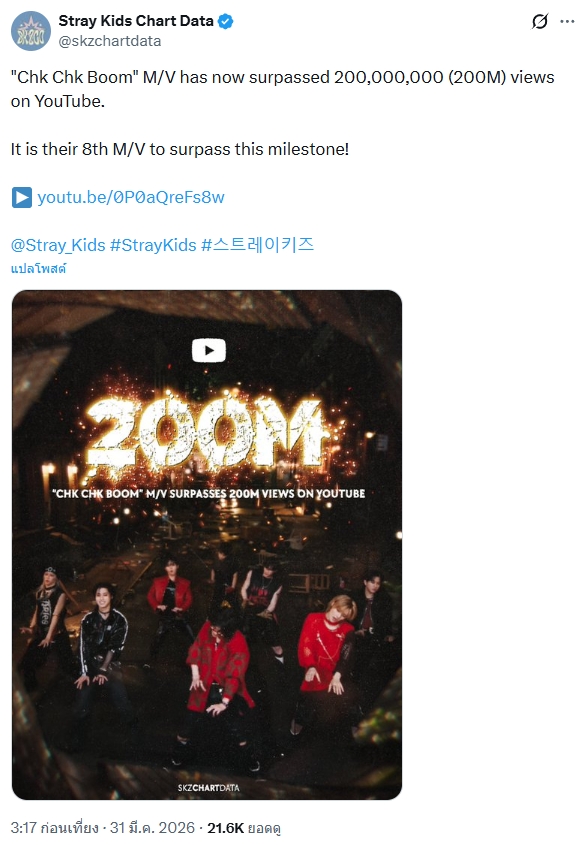Click the image caption about 200M views

pos(208,494)
